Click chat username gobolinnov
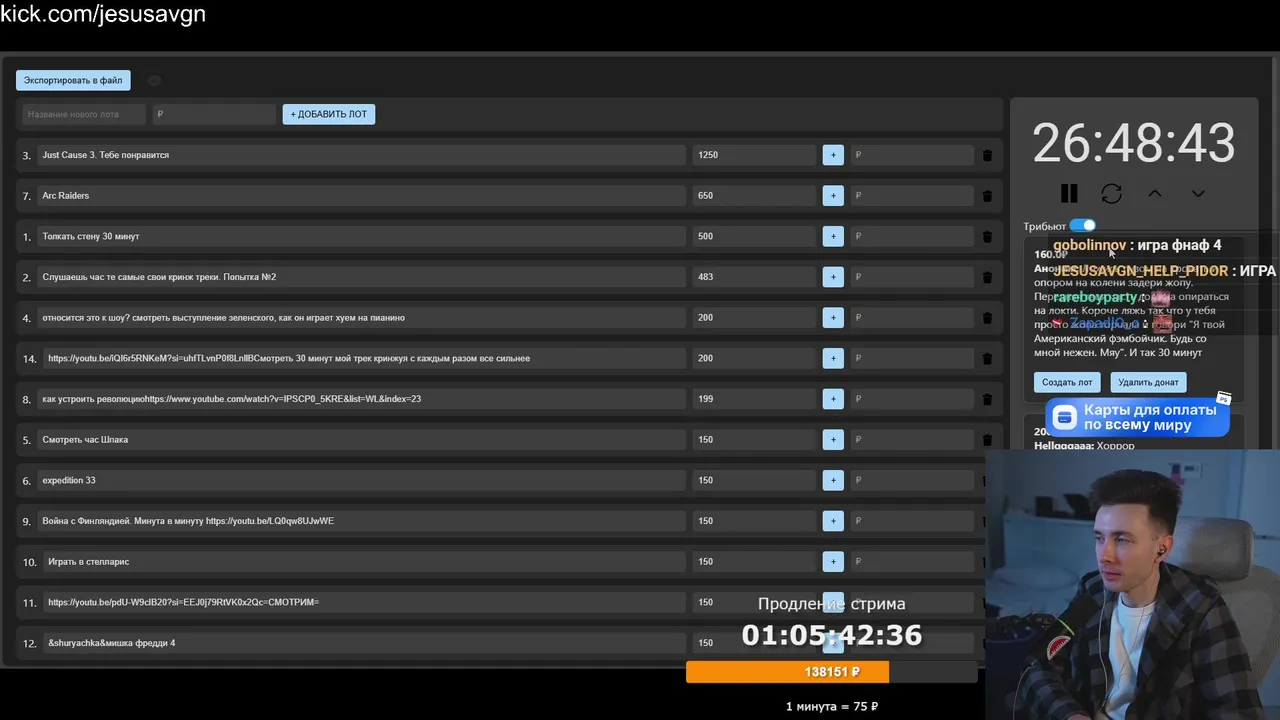Image resolution: width=1280 pixels, height=720 pixels. coord(1090,245)
